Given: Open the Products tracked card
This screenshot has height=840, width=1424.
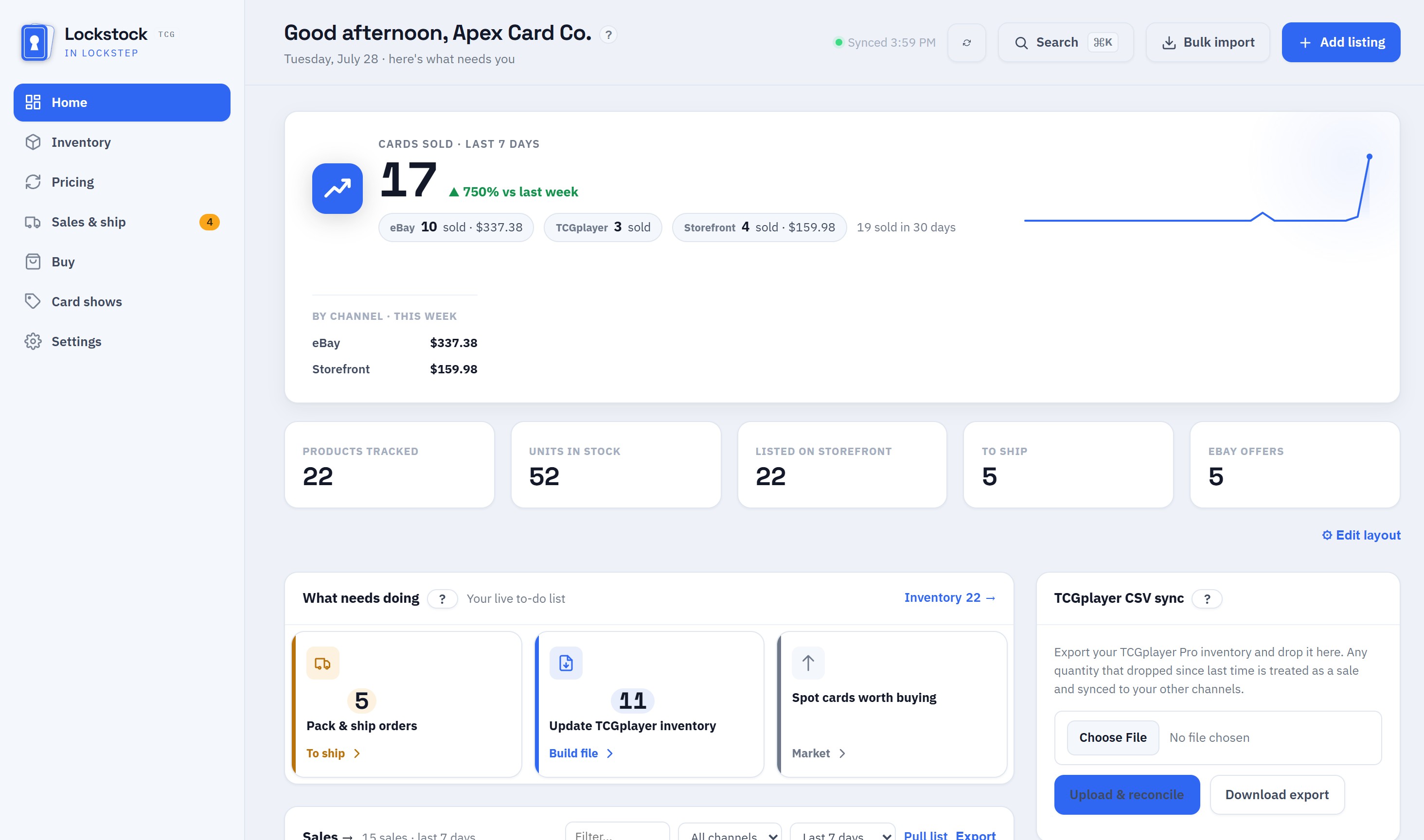Looking at the screenshot, I should click(390, 465).
